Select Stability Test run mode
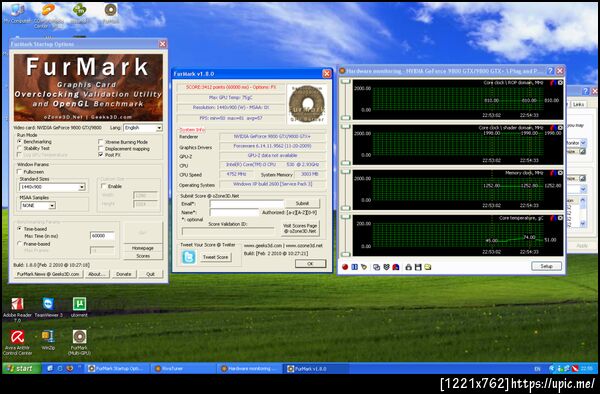Image resolution: width=600 pixels, height=394 pixels. point(20,148)
